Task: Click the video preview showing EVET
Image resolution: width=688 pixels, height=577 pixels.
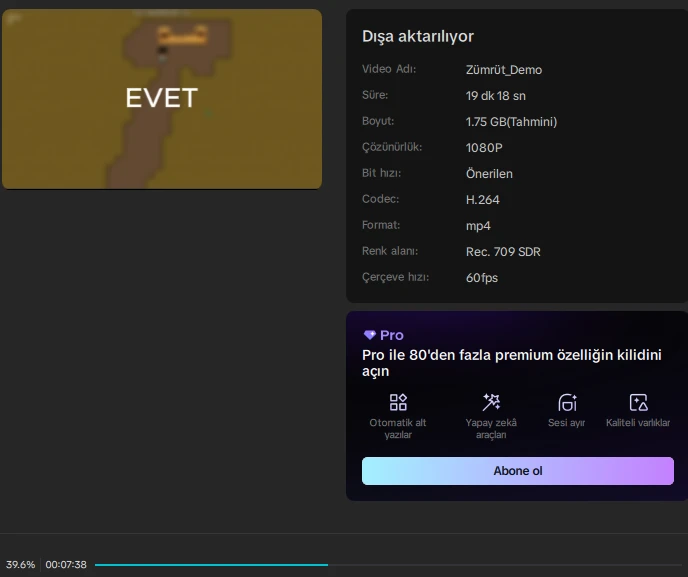Action: (x=162, y=99)
